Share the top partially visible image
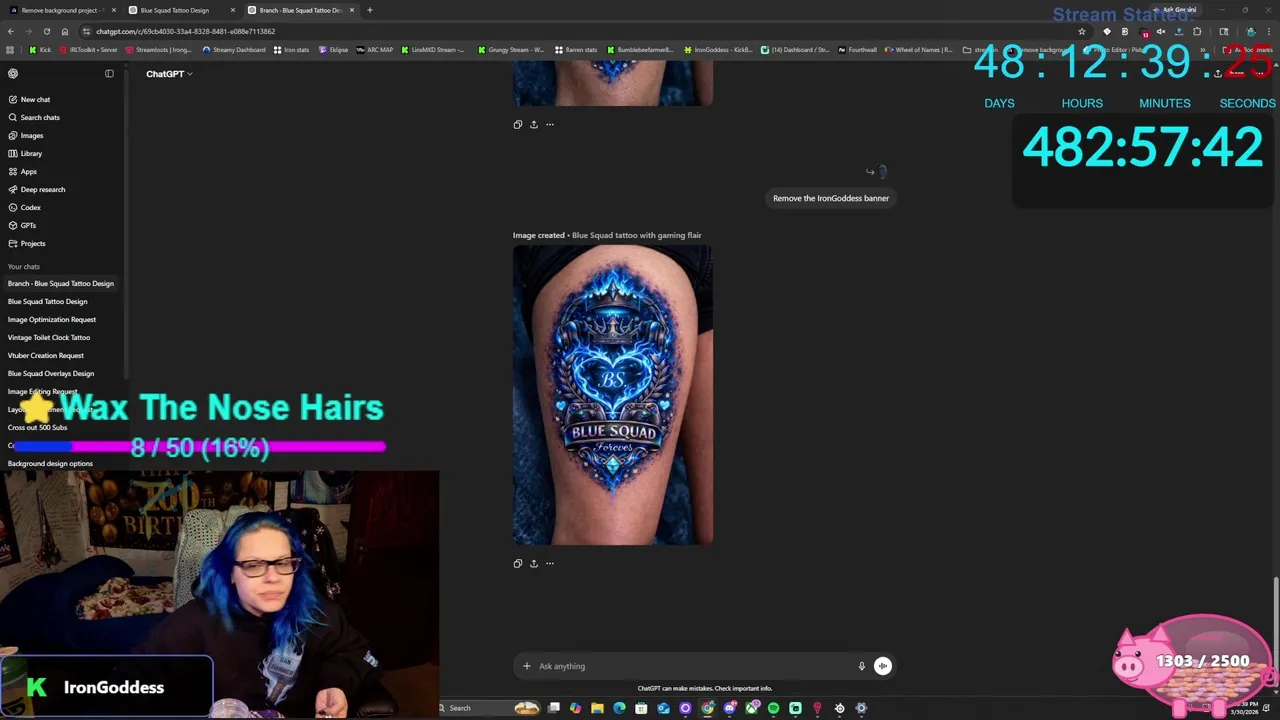Screen dimensions: 1280x720 (x=533, y=124)
